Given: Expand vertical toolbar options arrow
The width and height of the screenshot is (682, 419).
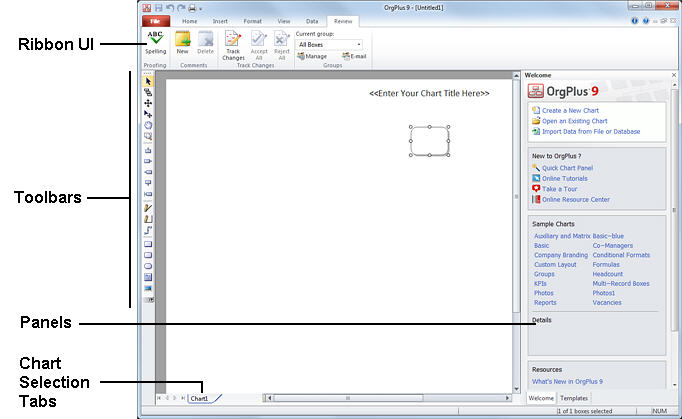Looking at the screenshot, I should [149, 300].
